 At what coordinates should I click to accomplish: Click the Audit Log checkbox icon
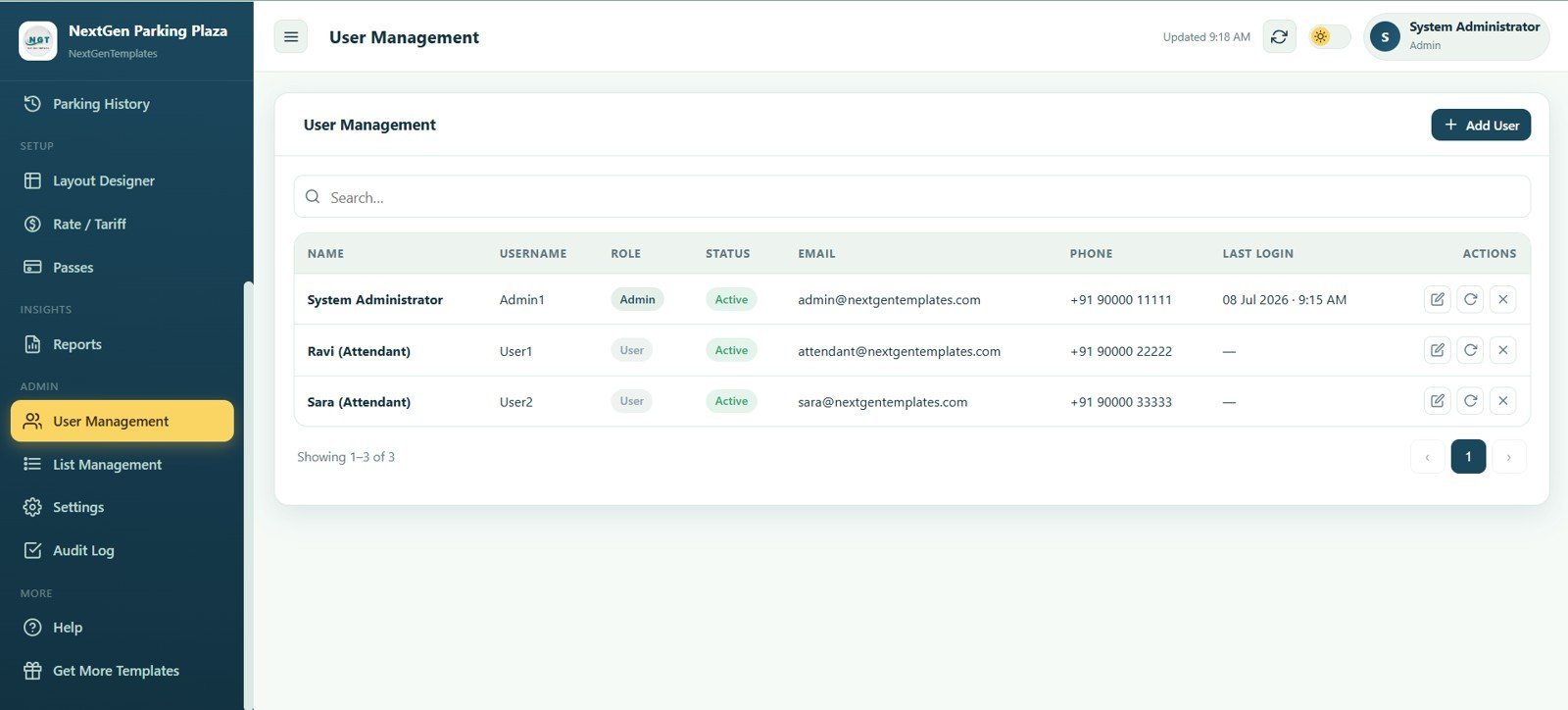point(32,550)
